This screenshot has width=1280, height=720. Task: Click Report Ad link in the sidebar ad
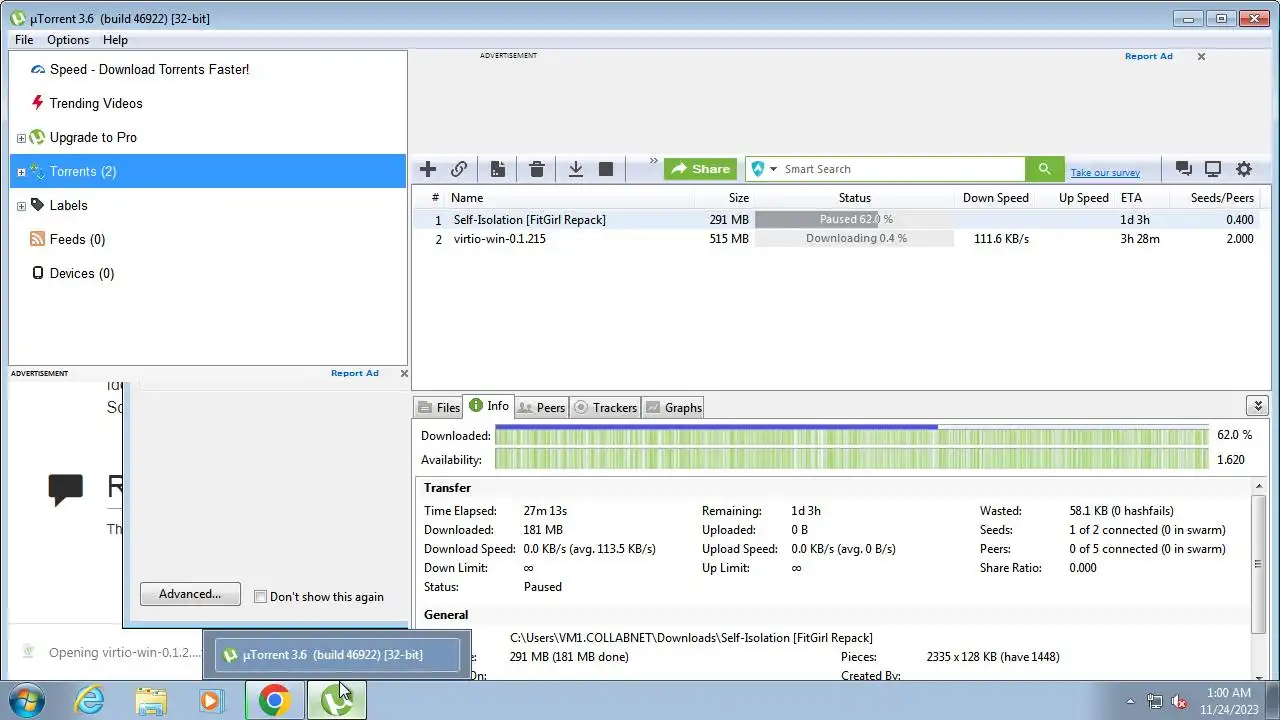click(355, 373)
